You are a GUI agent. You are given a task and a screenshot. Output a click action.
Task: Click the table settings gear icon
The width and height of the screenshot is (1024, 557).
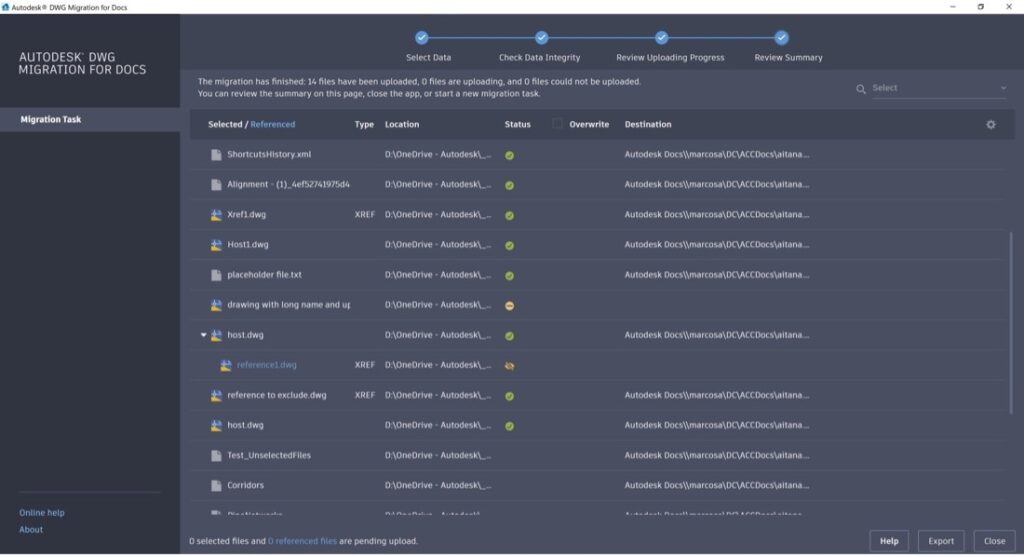point(990,125)
